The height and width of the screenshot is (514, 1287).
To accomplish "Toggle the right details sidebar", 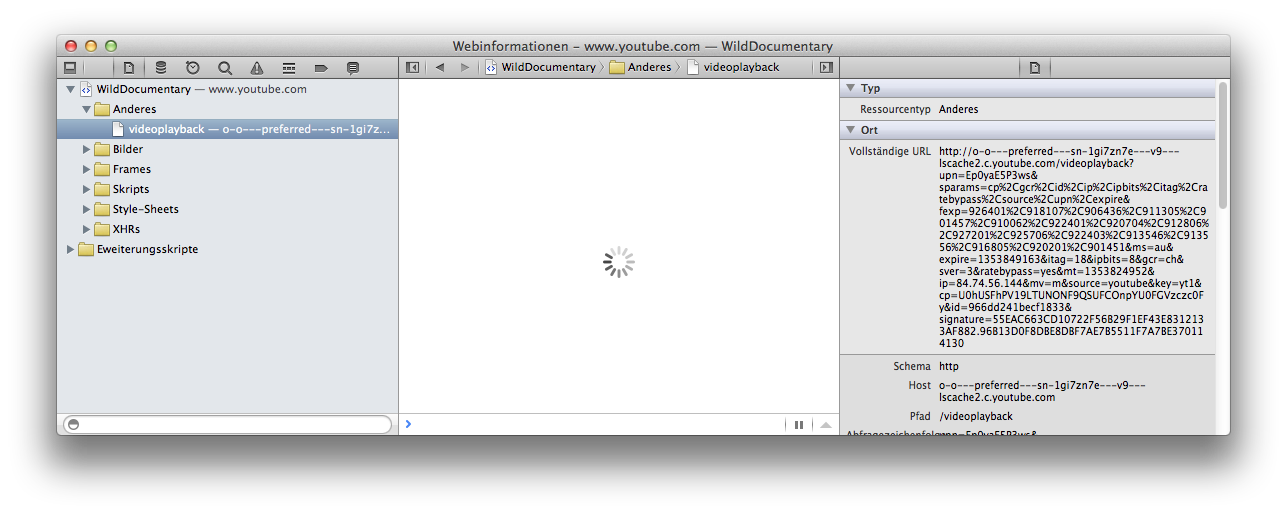I will (826, 67).
